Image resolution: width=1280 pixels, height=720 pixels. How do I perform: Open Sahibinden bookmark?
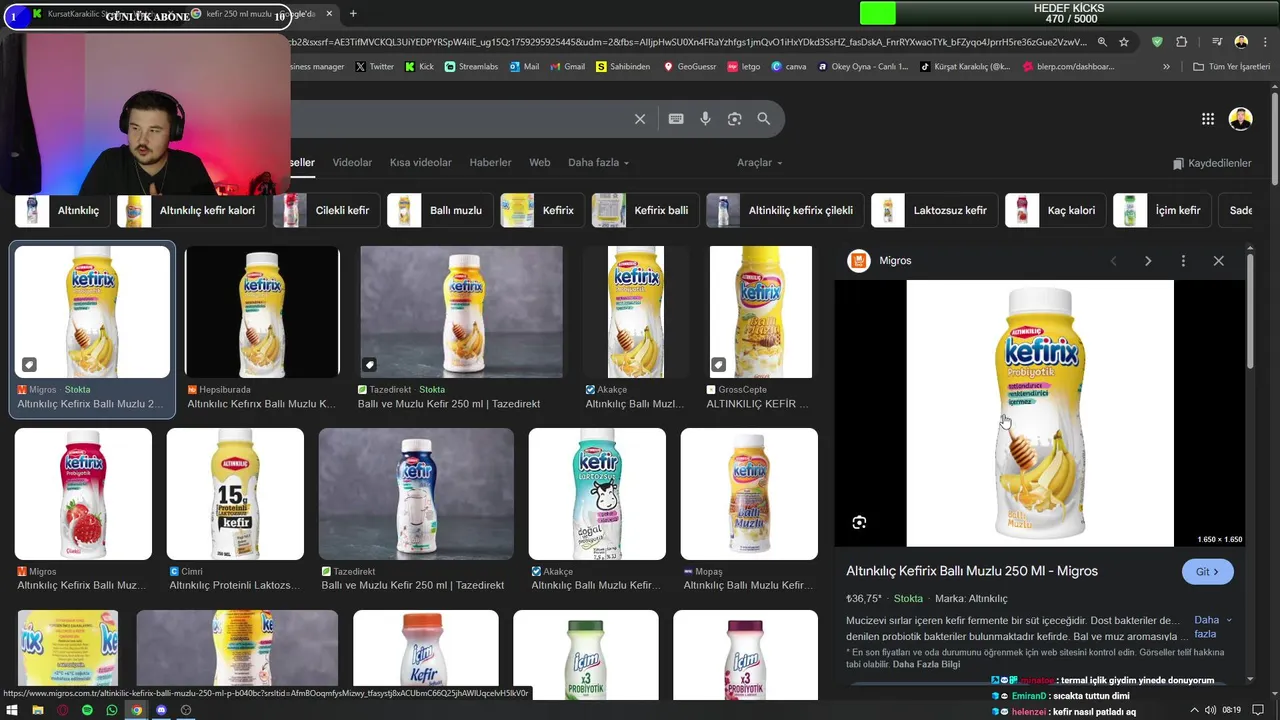tap(623, 67)
